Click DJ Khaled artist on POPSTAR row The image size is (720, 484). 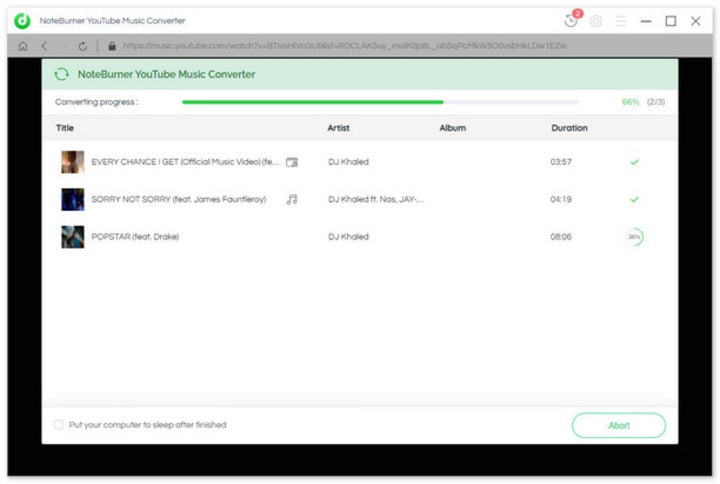[x=349, y=237]
